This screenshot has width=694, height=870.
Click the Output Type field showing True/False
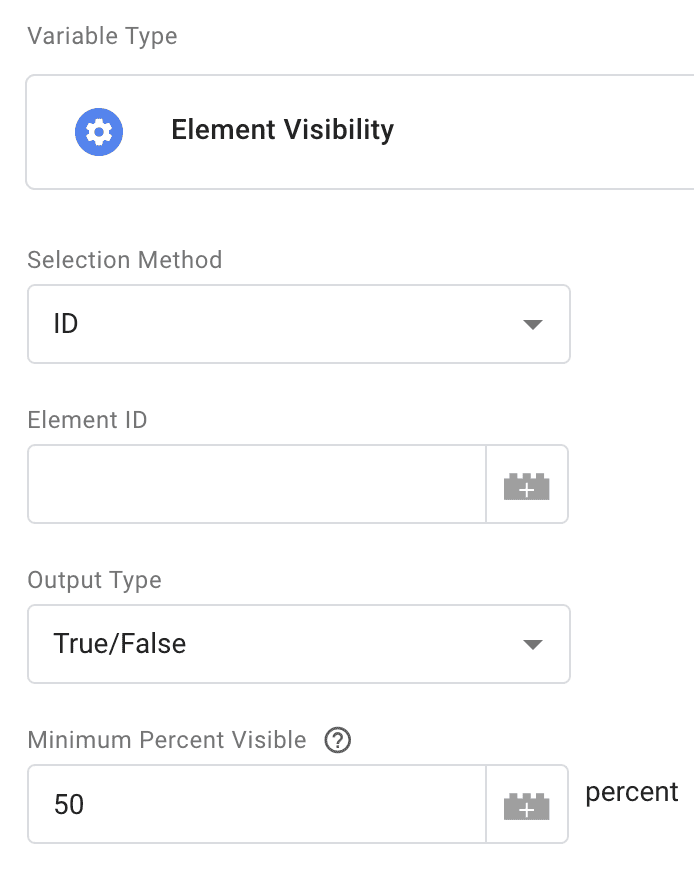(x=298, y=644)
